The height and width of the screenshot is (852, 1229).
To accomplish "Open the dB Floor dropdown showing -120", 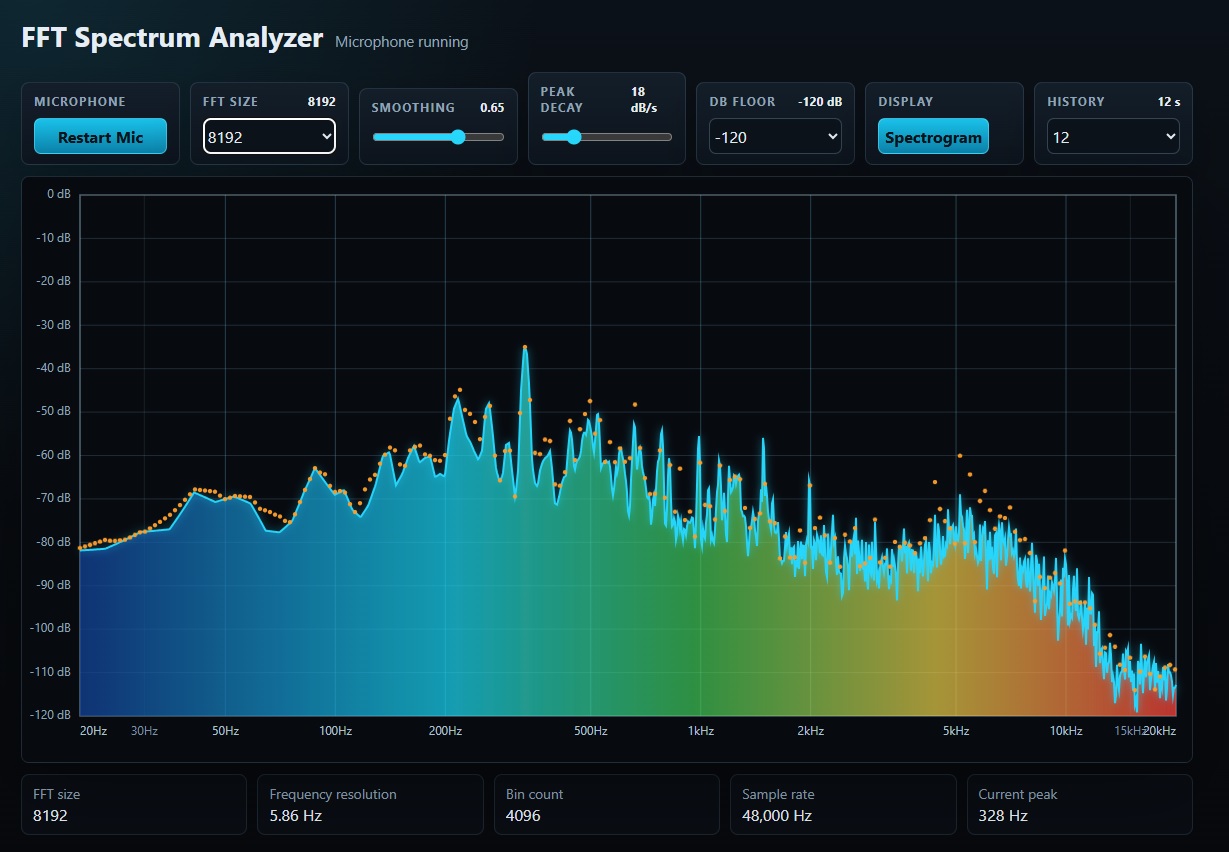I will coord(775,137).
